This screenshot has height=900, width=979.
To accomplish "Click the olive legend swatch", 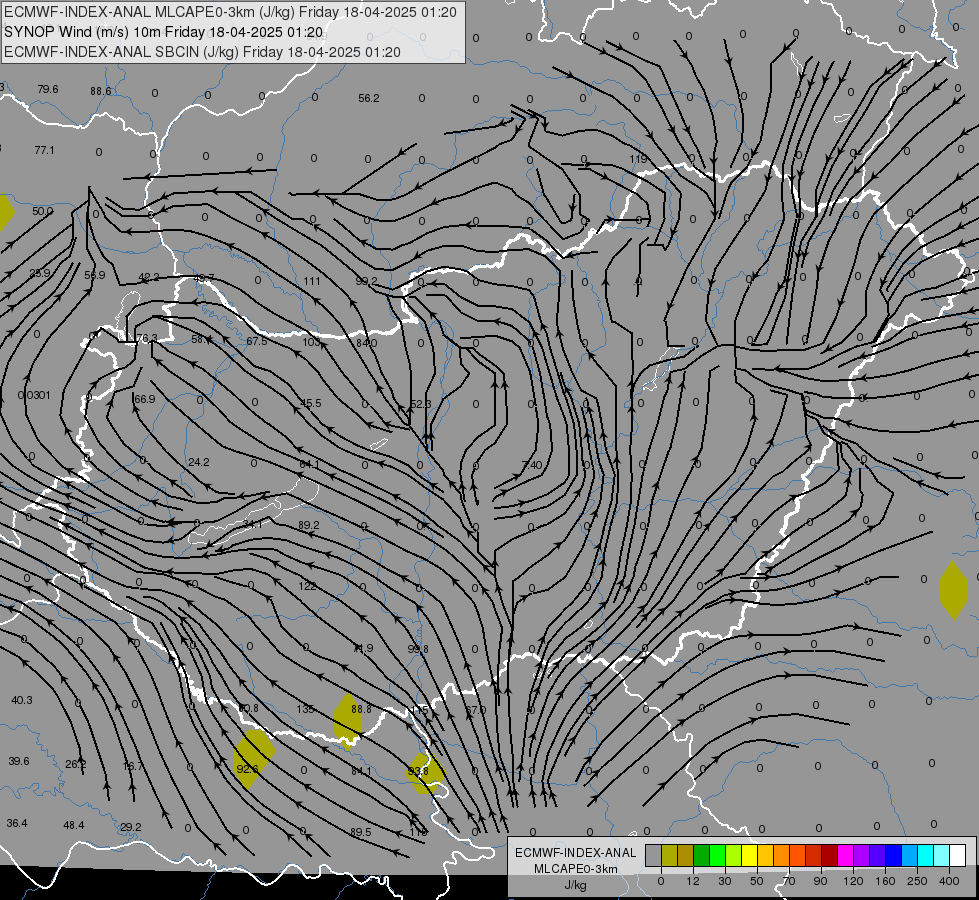I will point(669,855).
